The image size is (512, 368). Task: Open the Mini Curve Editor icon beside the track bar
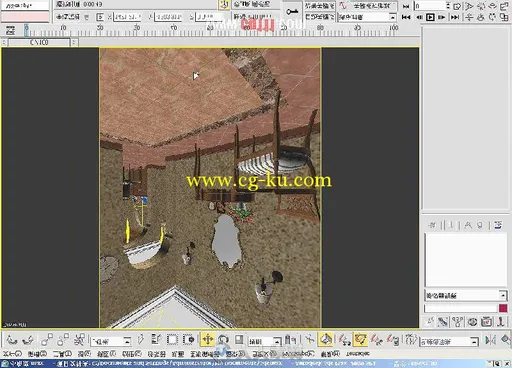click(10, 31)
